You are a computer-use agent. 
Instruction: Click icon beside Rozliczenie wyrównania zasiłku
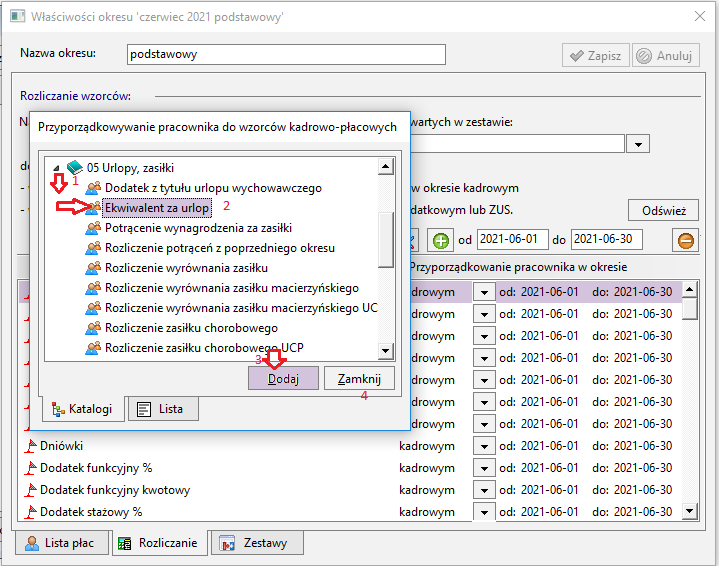coord(93,268)
